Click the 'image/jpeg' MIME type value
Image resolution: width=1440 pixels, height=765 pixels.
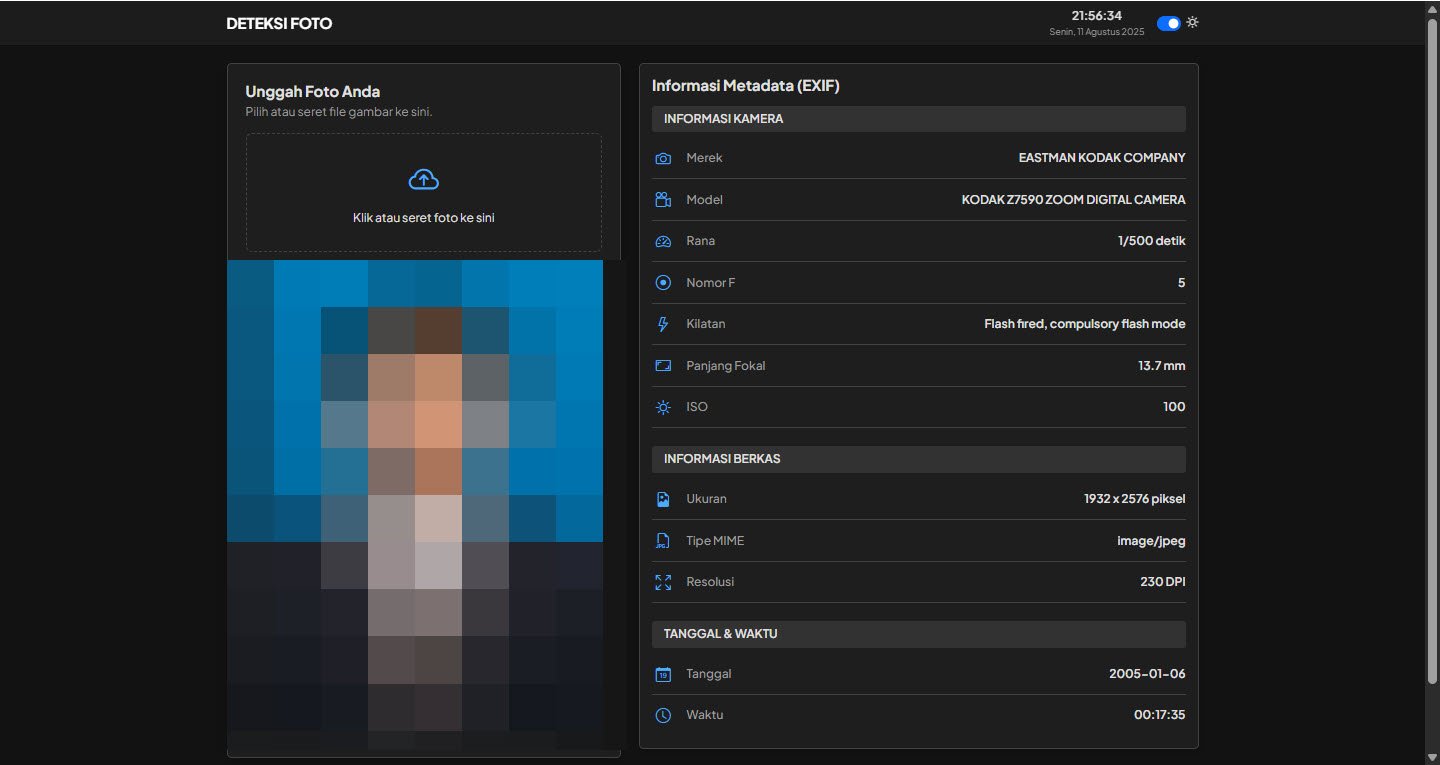[1152, 541]
